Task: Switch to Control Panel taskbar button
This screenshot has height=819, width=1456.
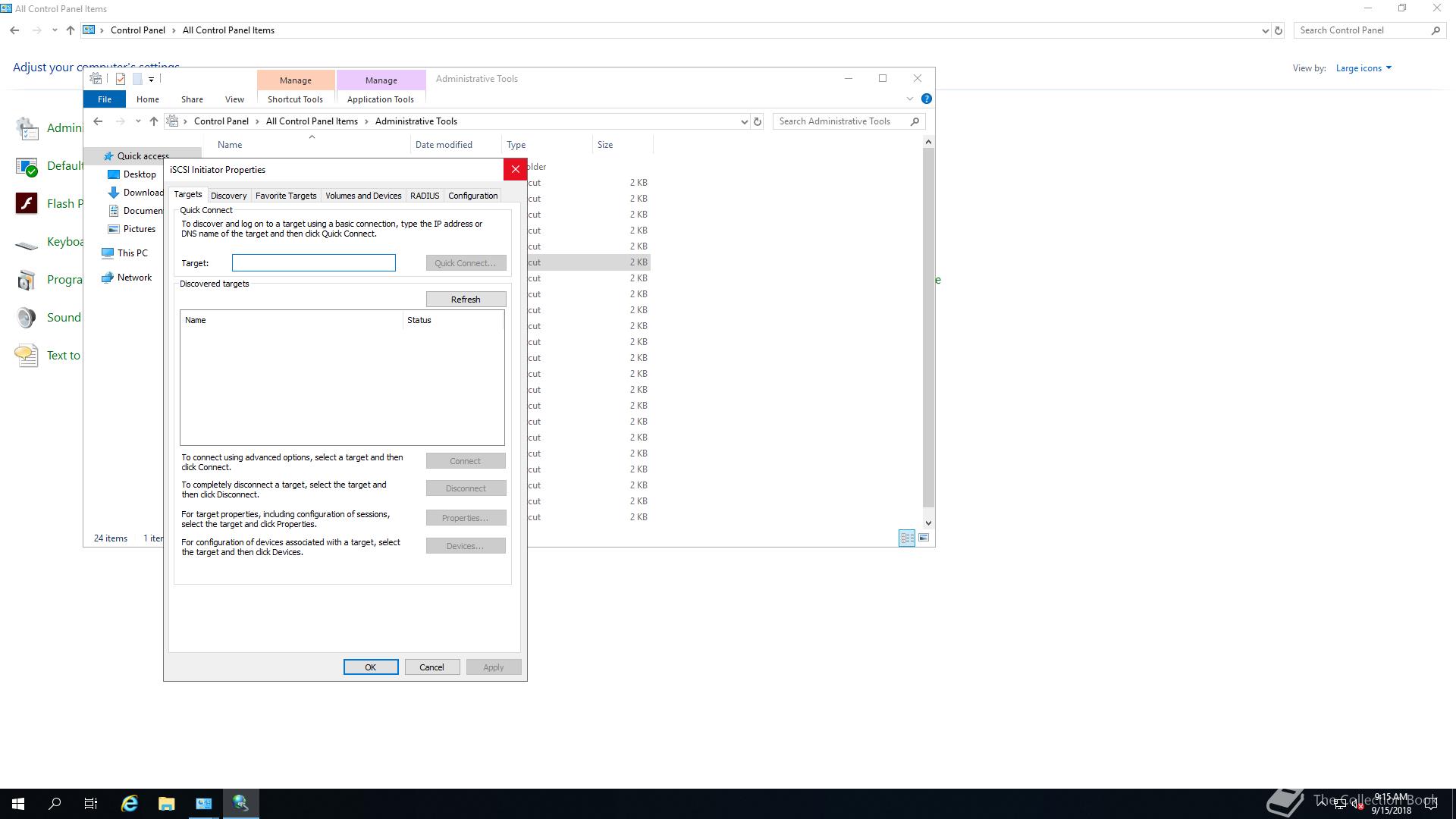Action: coord(204,804)
